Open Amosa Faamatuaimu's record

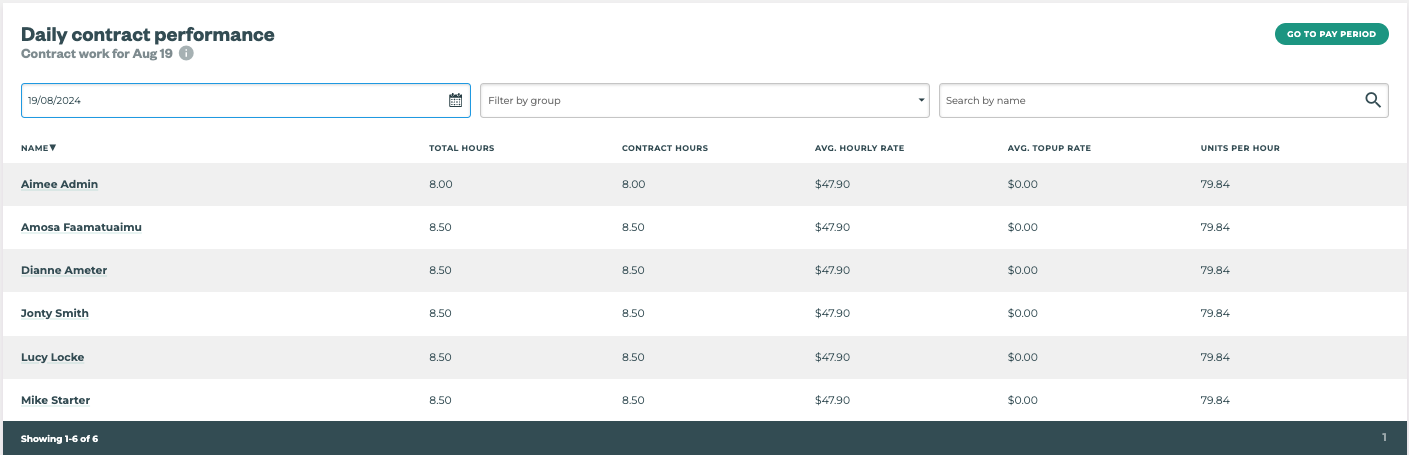tap(81, 227)
